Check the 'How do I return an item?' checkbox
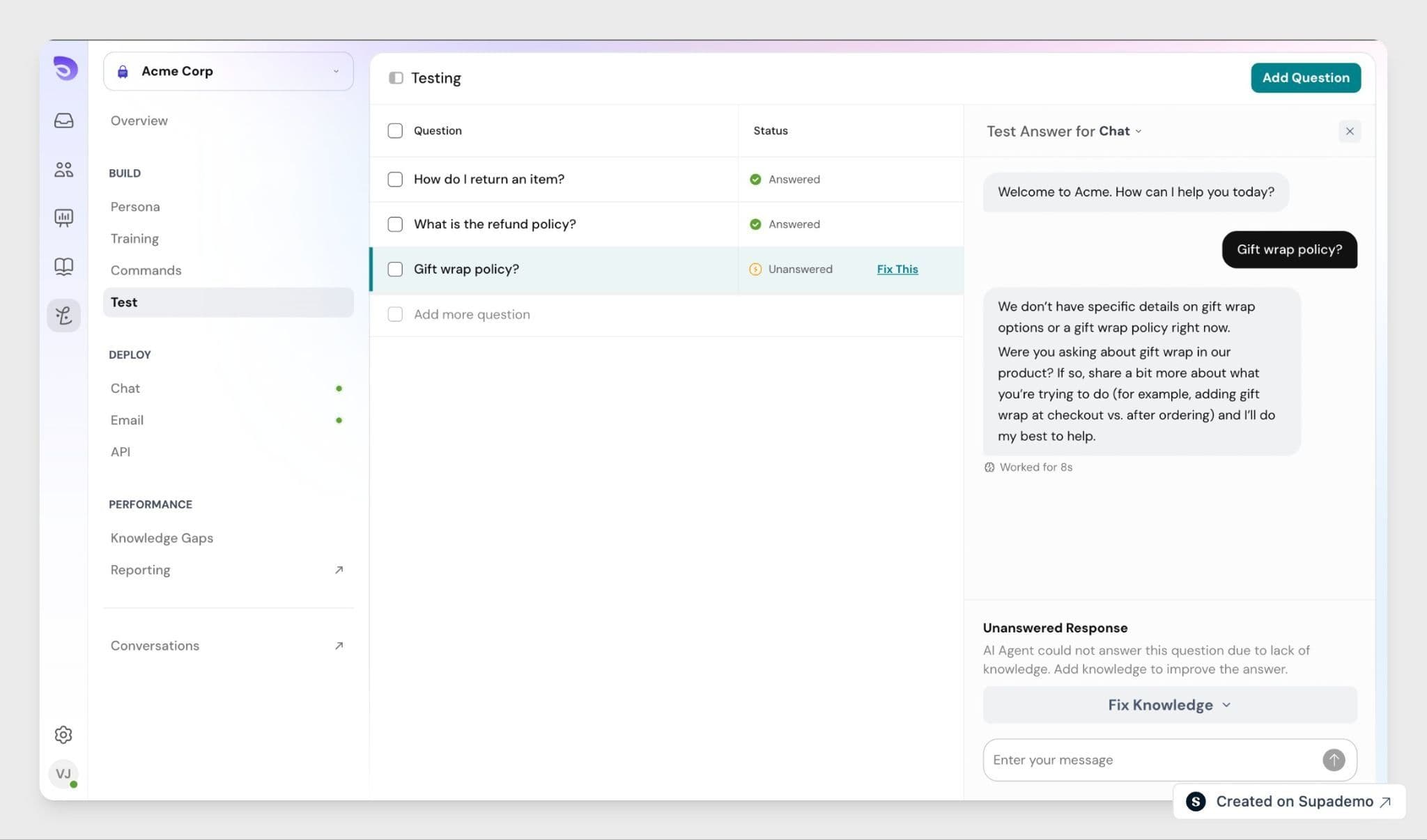 (395, 180)
